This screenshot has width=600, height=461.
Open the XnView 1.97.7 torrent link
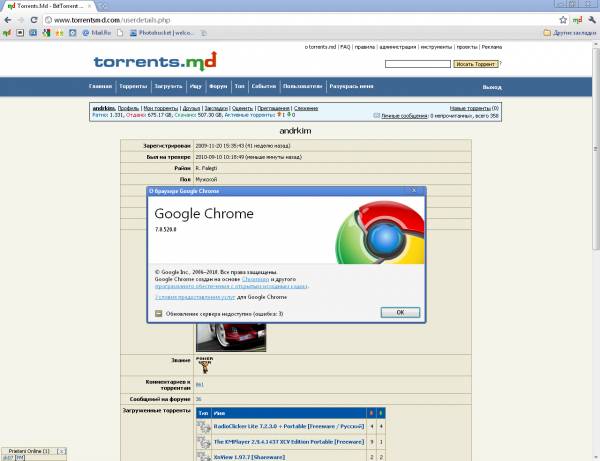click(249, 457)
